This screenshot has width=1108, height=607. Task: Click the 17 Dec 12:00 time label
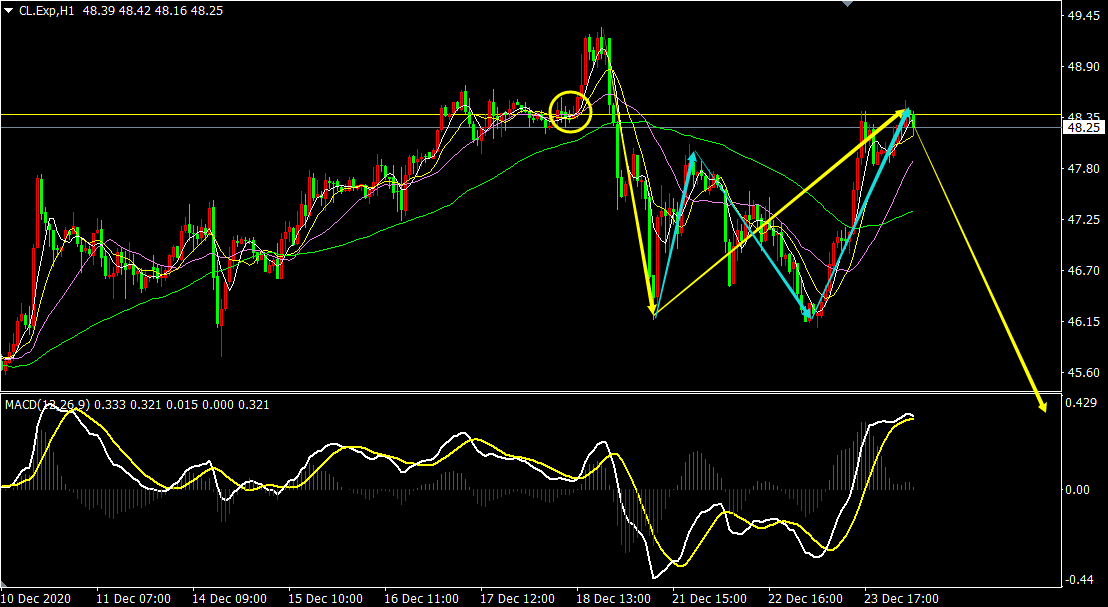(517, 599)
